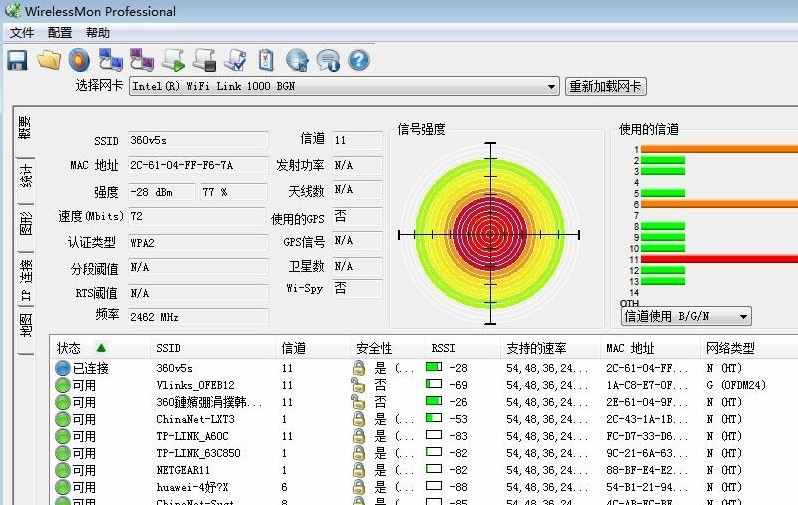
Task: Click RSSI signal bar showing -53
Action: tap(434, 418)
